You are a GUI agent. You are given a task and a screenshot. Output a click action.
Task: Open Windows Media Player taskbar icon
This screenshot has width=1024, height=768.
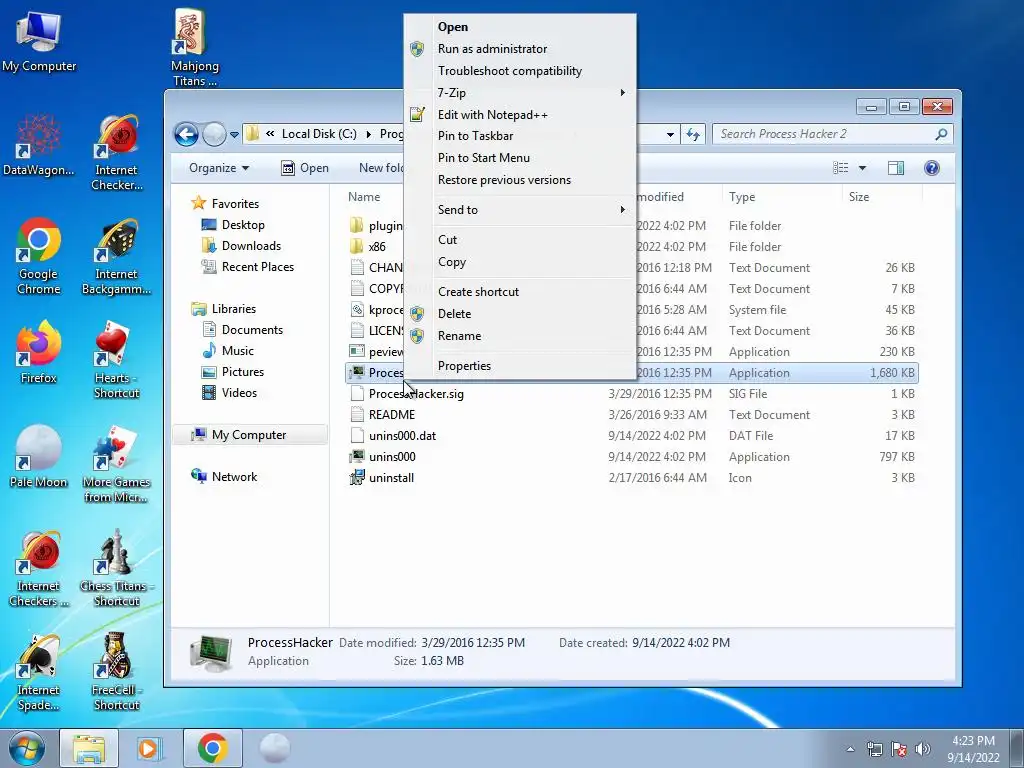coord(150,748)
